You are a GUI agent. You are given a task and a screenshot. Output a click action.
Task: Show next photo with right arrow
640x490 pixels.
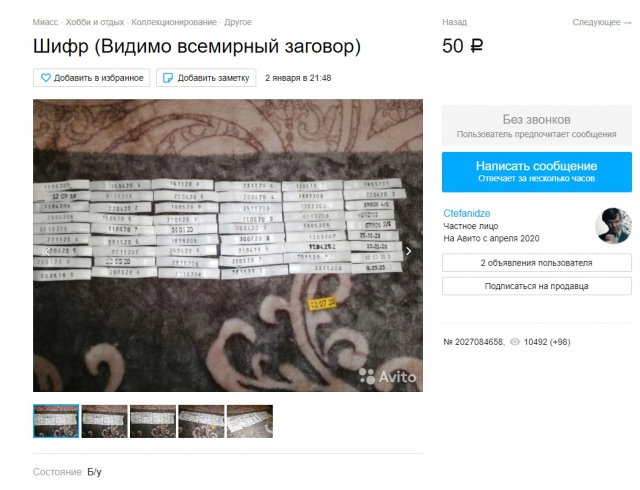[x=408, y=251]
